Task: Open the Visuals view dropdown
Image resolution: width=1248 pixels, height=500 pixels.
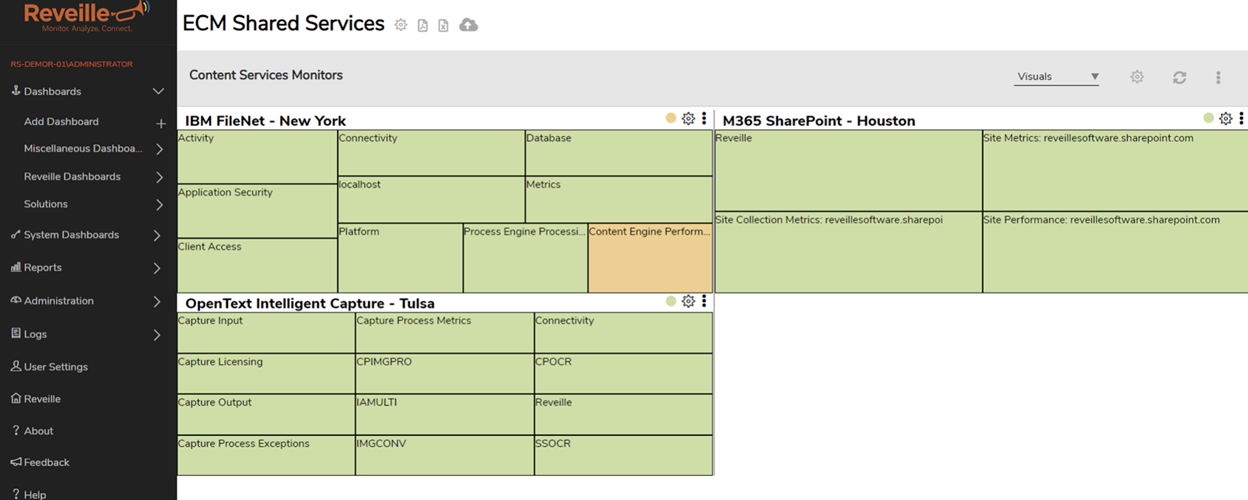Action: pyautogui.click(x=1057, y=77)
